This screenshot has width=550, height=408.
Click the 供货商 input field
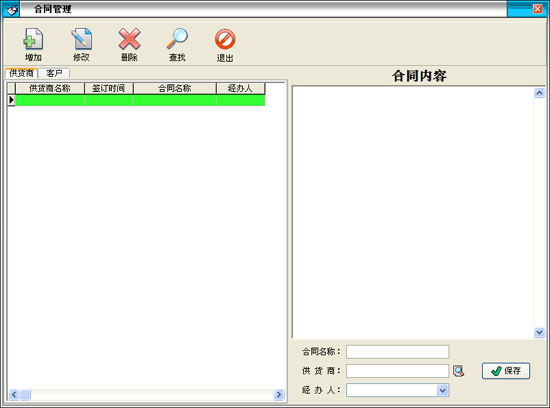[x=397, y=371]
